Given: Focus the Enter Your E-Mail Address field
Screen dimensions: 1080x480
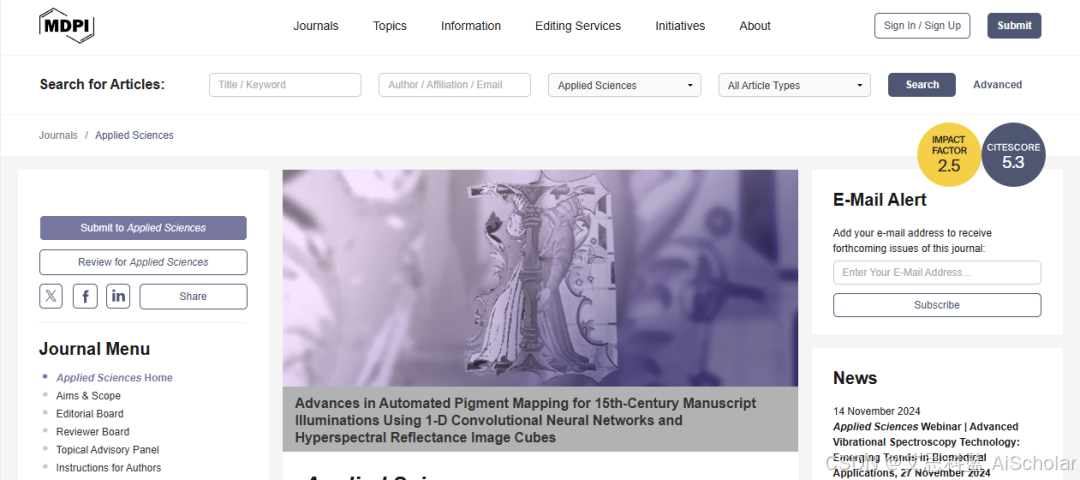Looking at the screenshot, I should (x=937, y=273).
